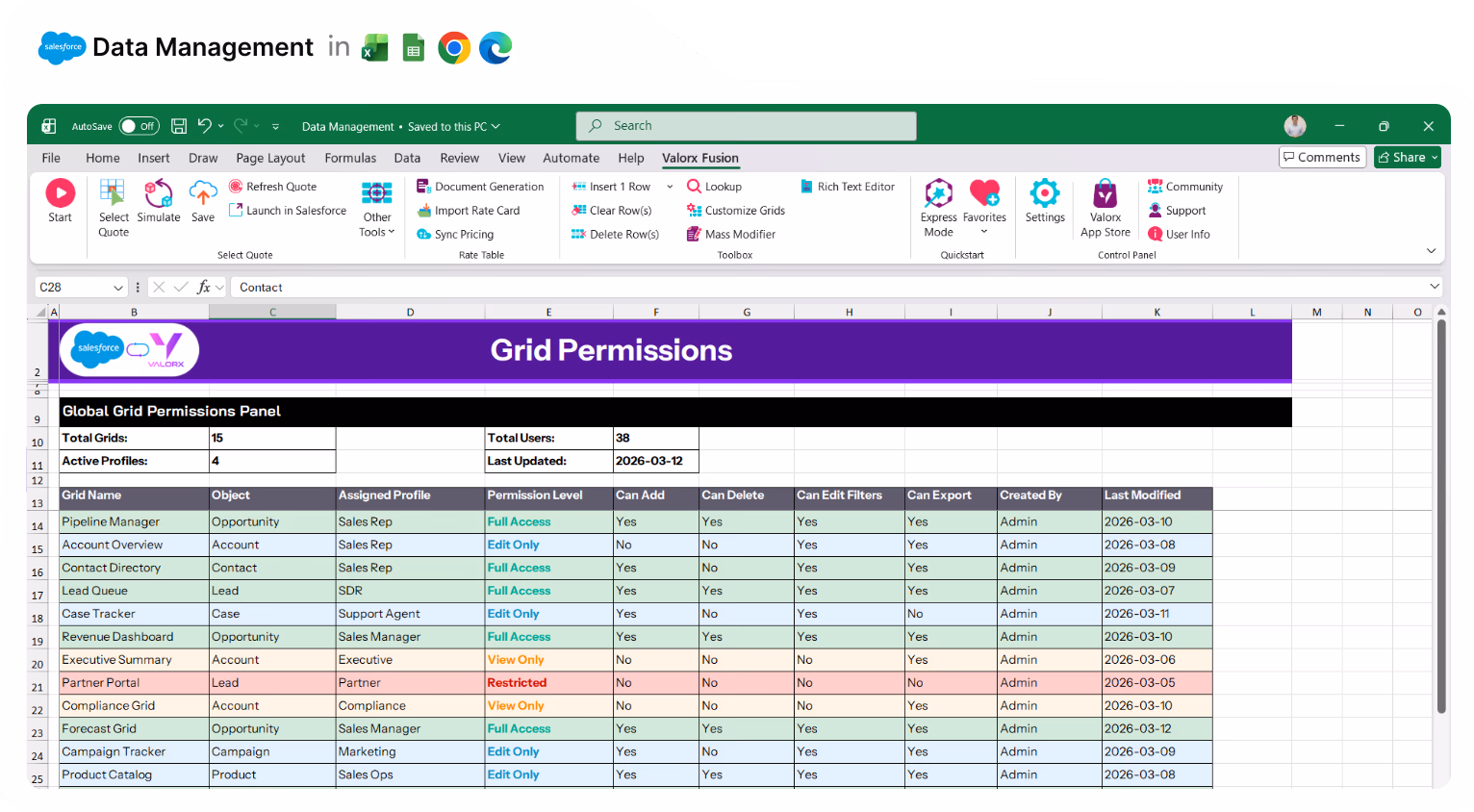Screen dimensions: 1474x812
Task: Collapse the ribbon using the bottom chevron
Action: (x=1431, y=250)
